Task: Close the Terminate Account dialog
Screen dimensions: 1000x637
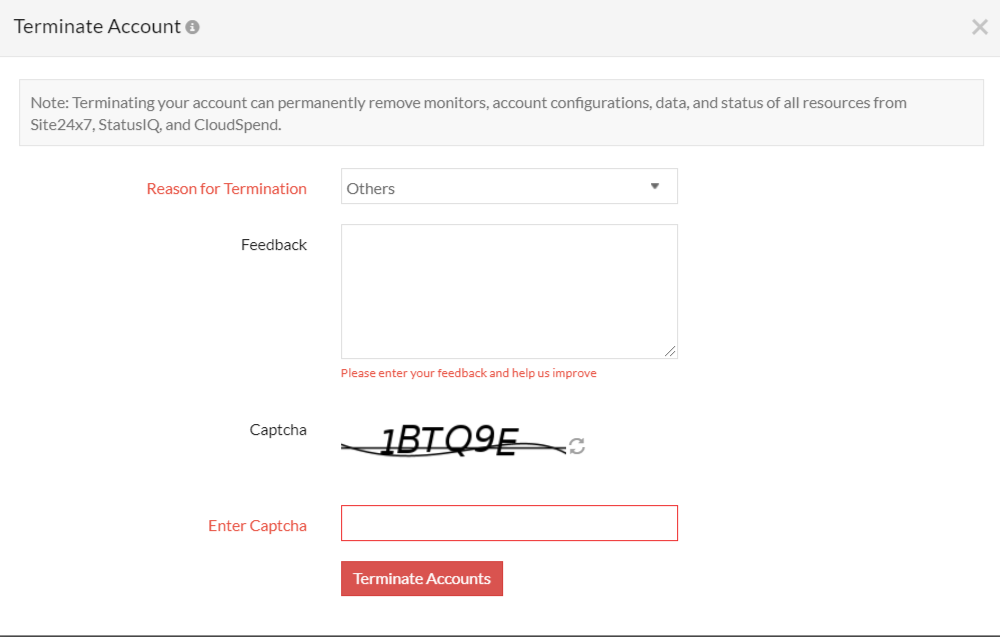Action: pos(979,27)
